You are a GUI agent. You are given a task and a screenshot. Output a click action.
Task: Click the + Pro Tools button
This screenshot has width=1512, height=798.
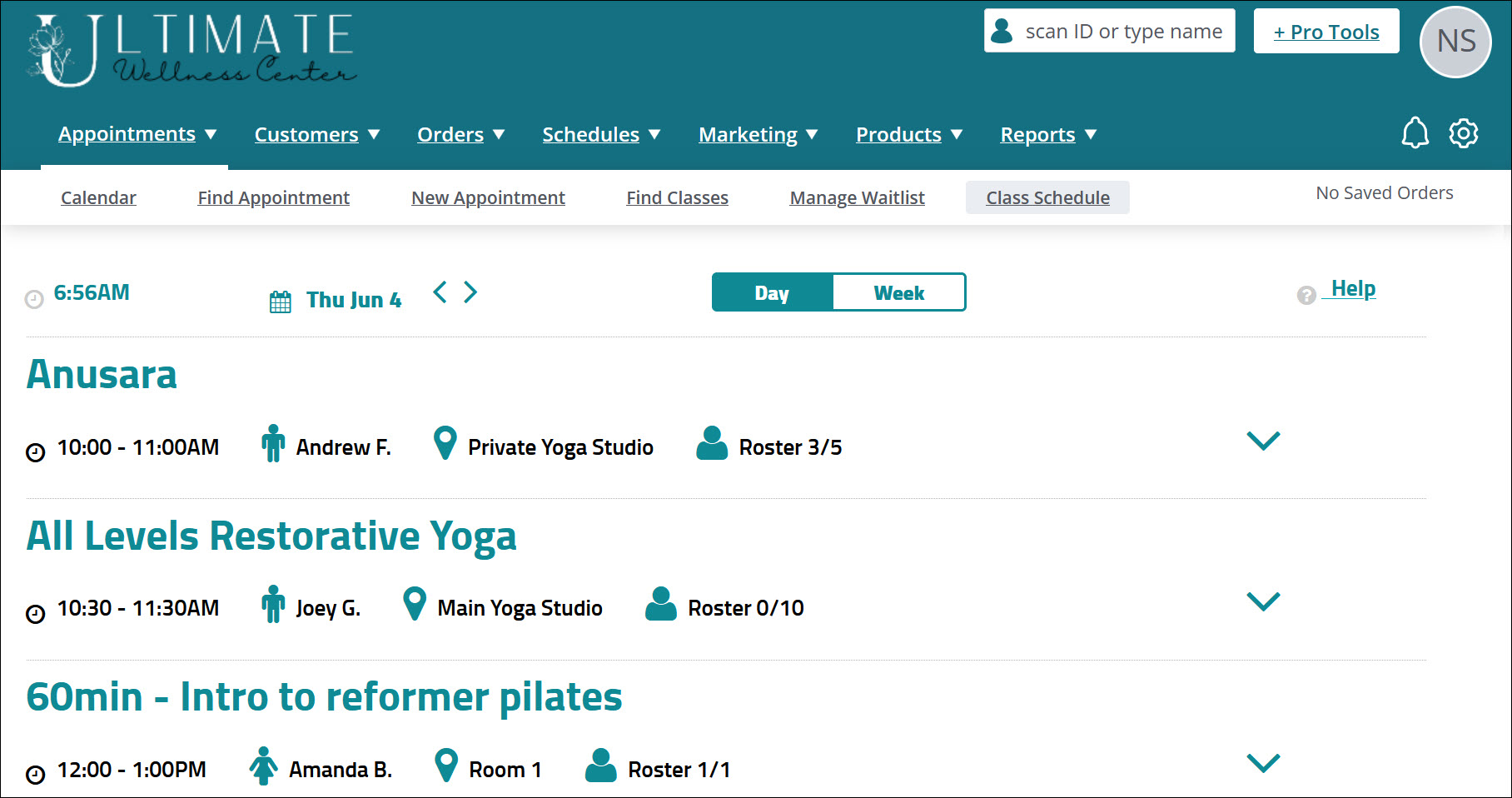click(x=1326, y=31)
